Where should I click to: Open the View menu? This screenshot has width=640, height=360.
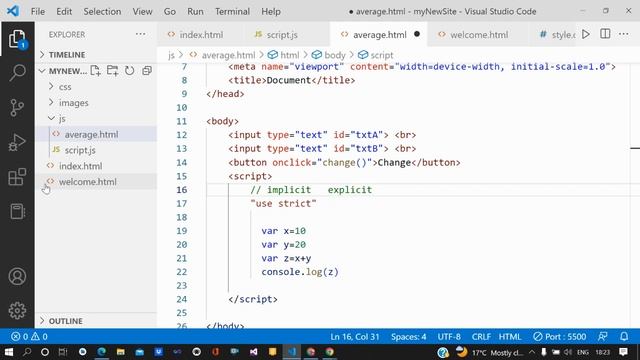pos(142,11)
